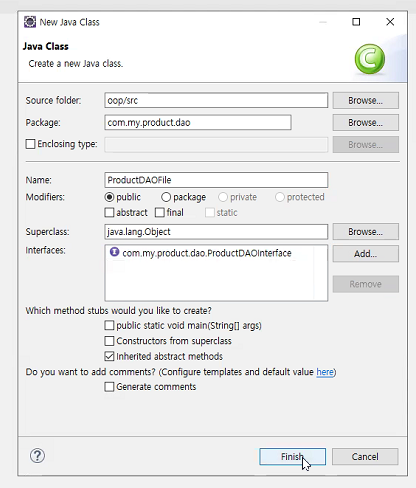Uncheck Inherited abstract methods
The image size is (416, 488).
pos(109,356)
